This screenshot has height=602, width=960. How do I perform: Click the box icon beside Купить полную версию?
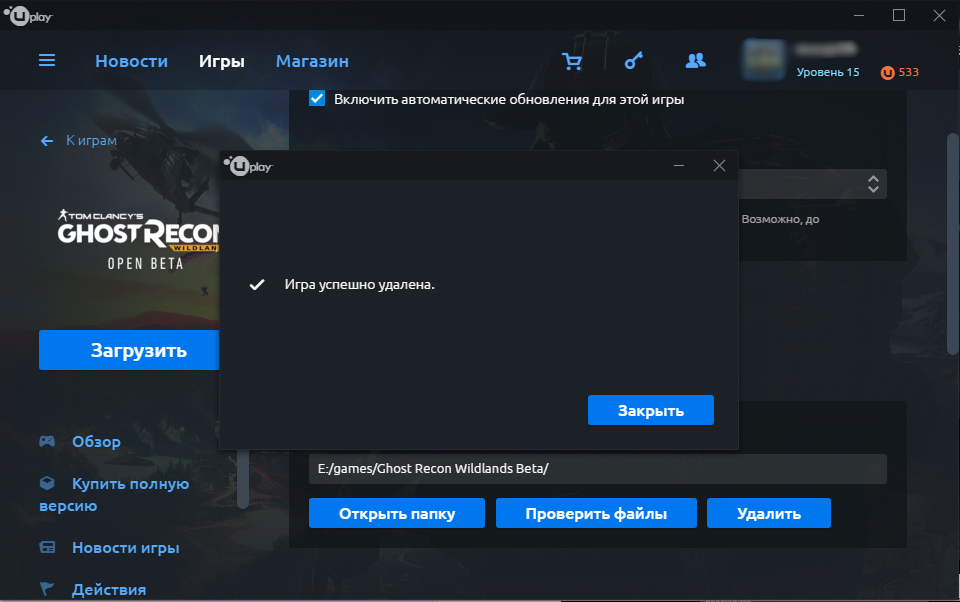tap(47, 483)
